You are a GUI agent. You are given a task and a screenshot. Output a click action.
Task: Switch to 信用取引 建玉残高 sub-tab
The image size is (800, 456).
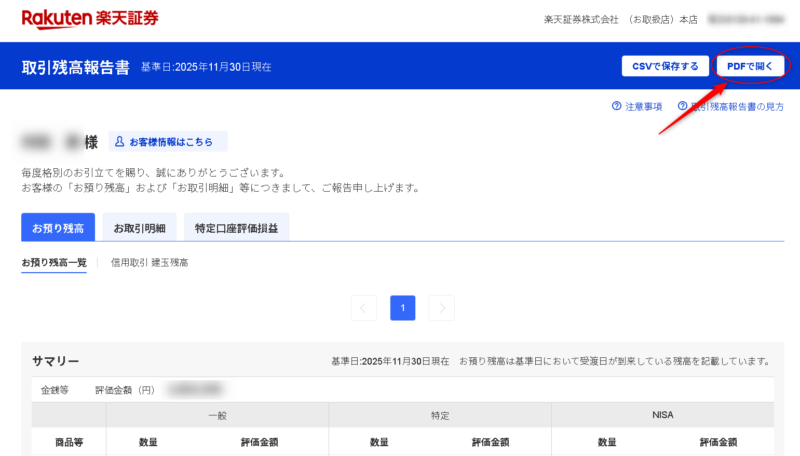click(149, 263)
